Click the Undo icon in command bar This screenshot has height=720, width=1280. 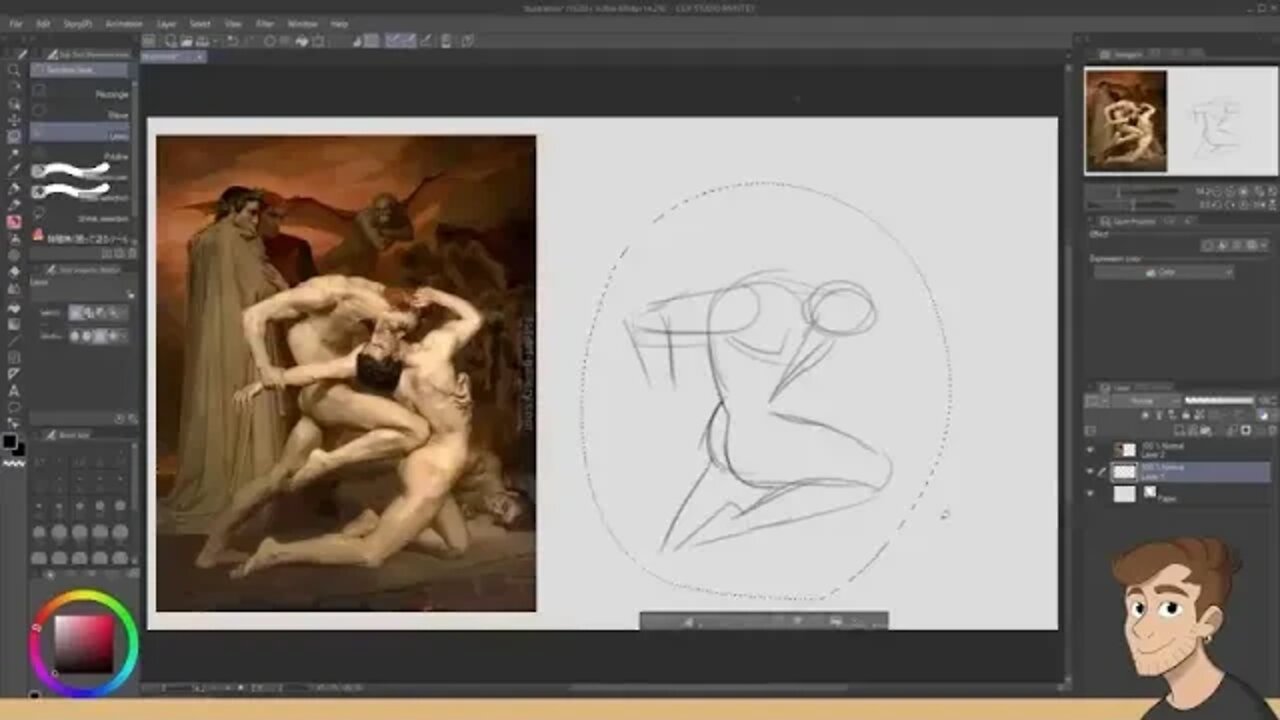(232, 41)
